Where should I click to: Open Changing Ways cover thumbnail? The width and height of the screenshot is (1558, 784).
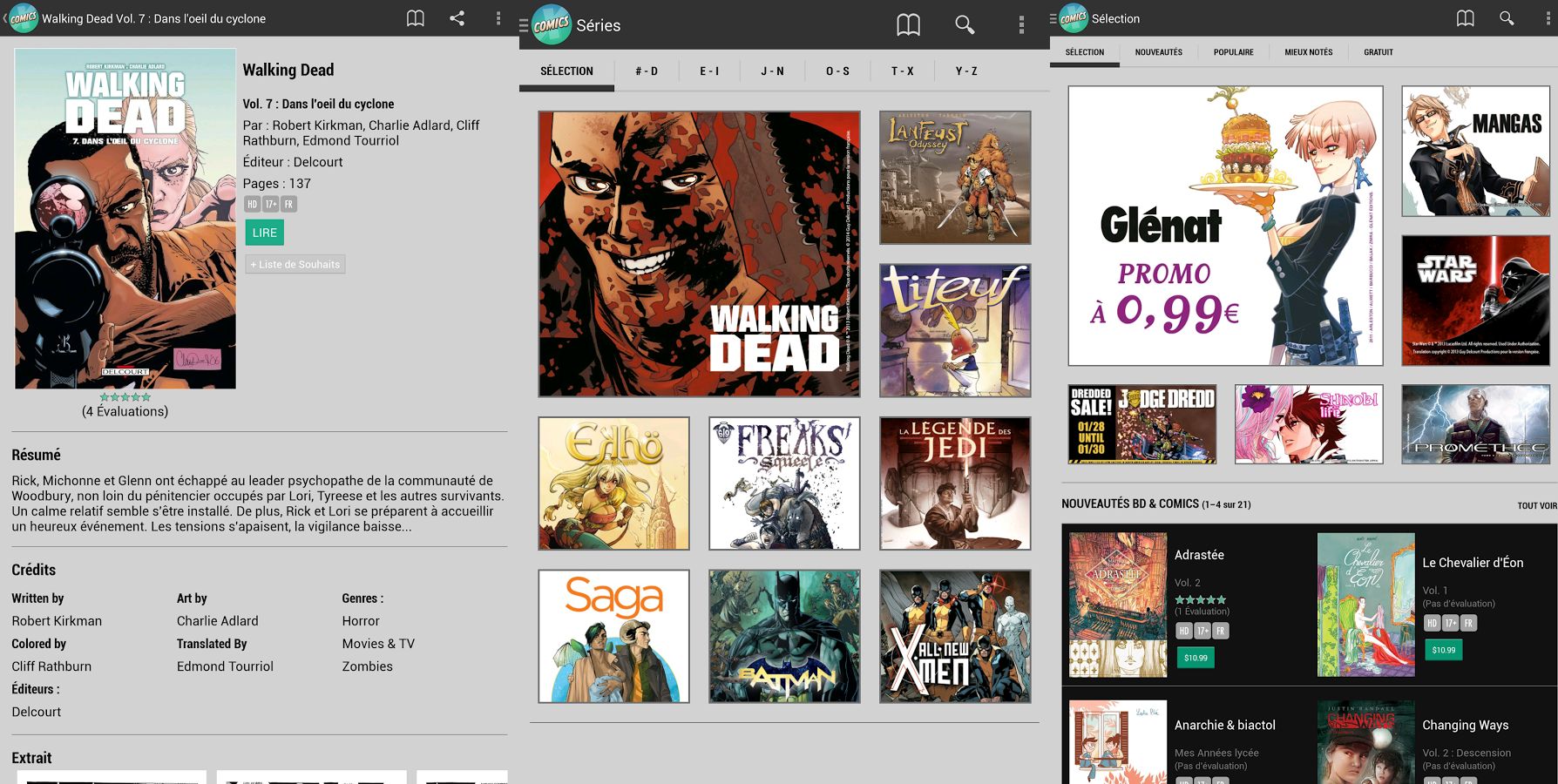coord(1365,742)
